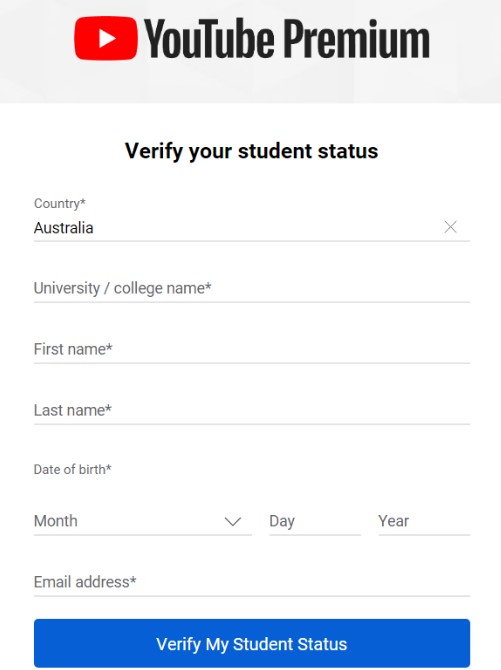This screenshot has width=501, height=670.
Task: Focus the Day input field
Action: pyautogui.click(x=315, y=521)
